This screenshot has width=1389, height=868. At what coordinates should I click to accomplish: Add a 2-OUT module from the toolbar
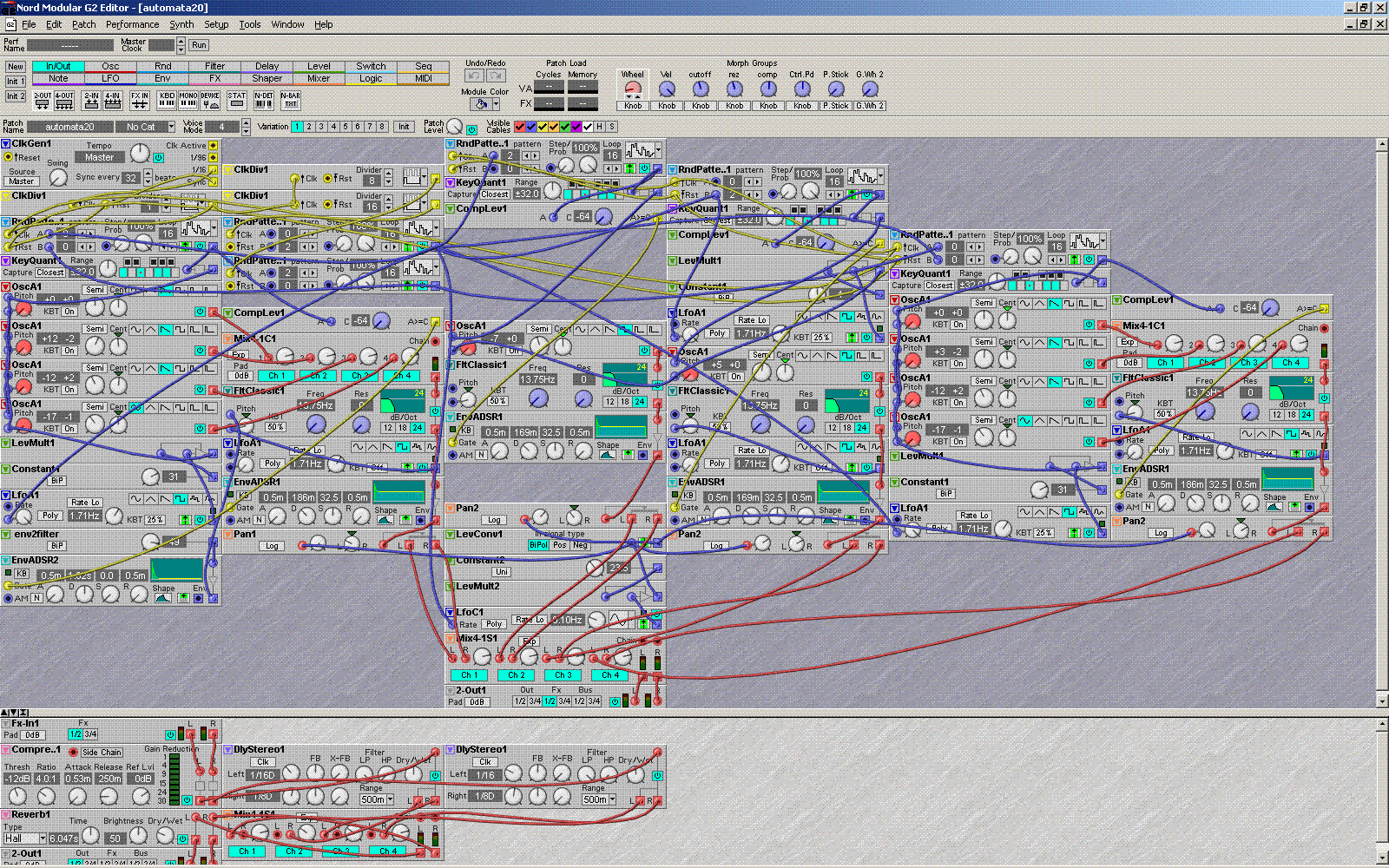pyautogui.click(x=43, y=101)
